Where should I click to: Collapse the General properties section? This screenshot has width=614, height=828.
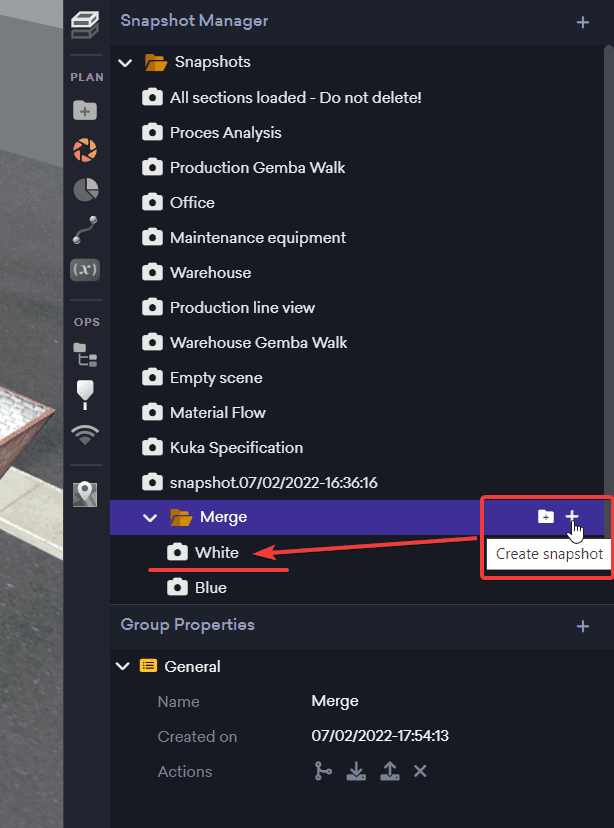pyautogui.click(x=123, y=666)
